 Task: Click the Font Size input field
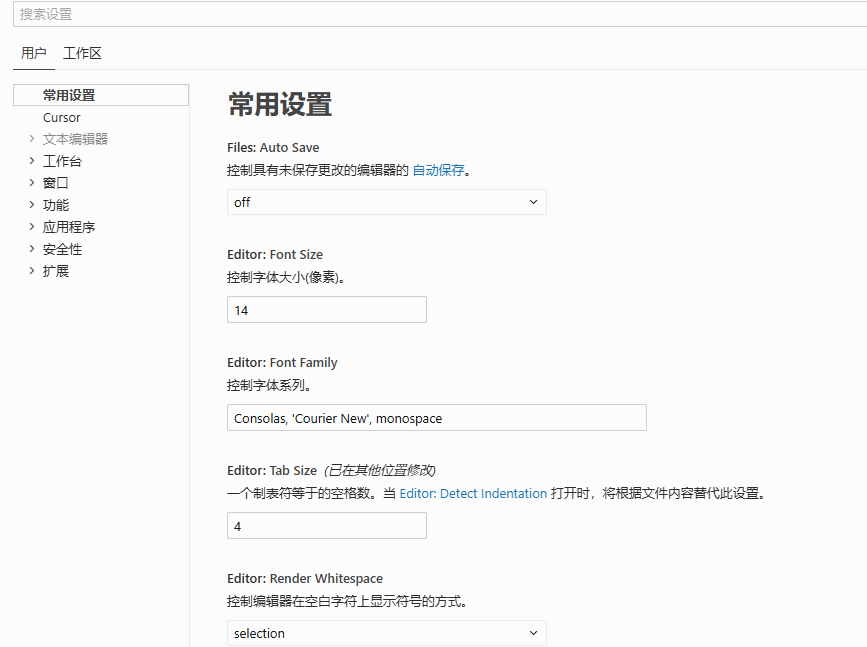click(327, 310)
